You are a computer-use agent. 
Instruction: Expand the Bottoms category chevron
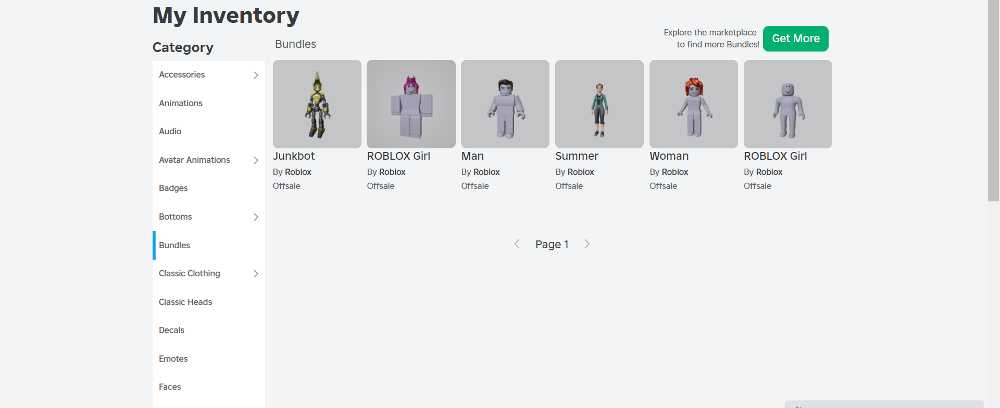(256, 217)
